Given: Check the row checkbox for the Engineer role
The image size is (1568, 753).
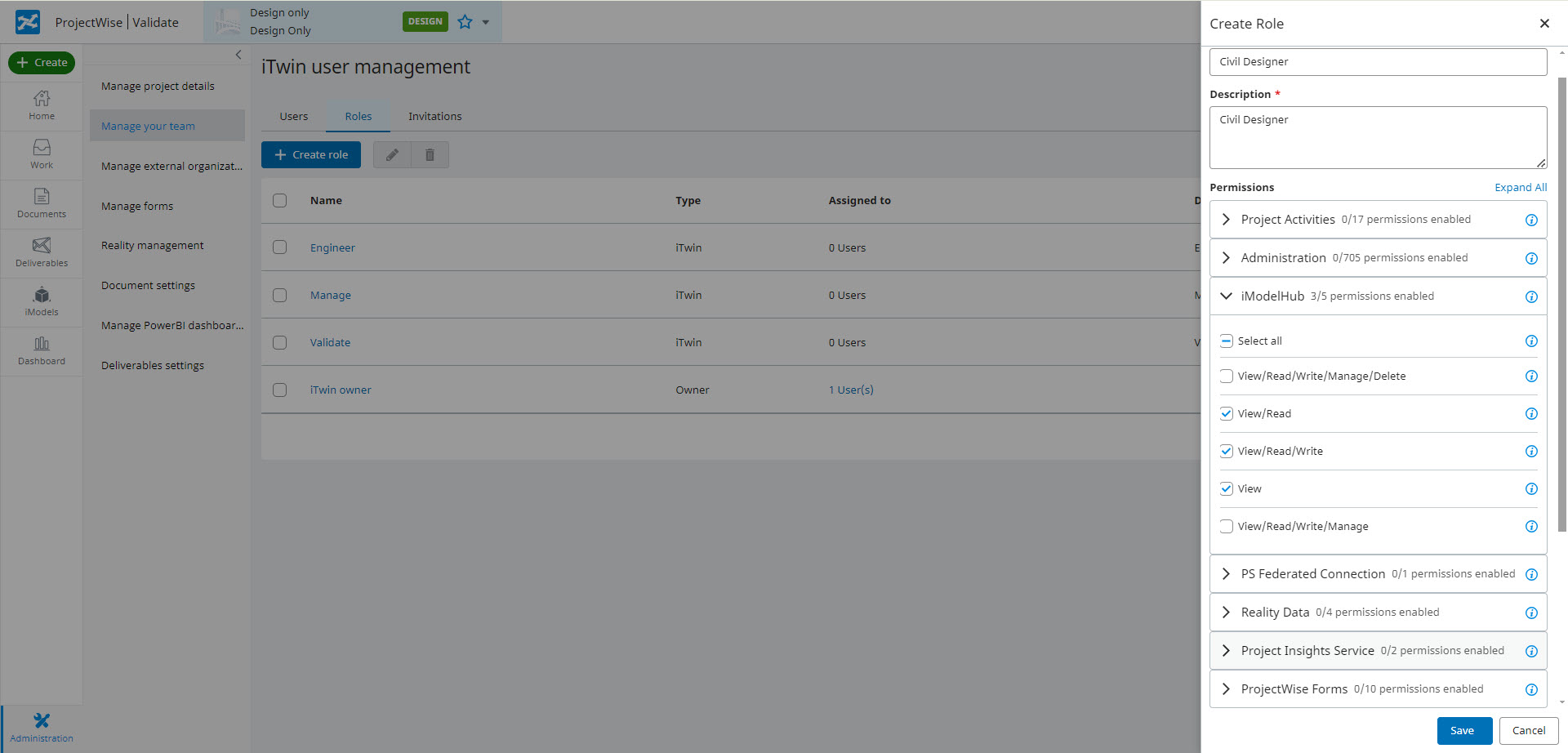Looking at the screenshot, I should tap(280, 247).
